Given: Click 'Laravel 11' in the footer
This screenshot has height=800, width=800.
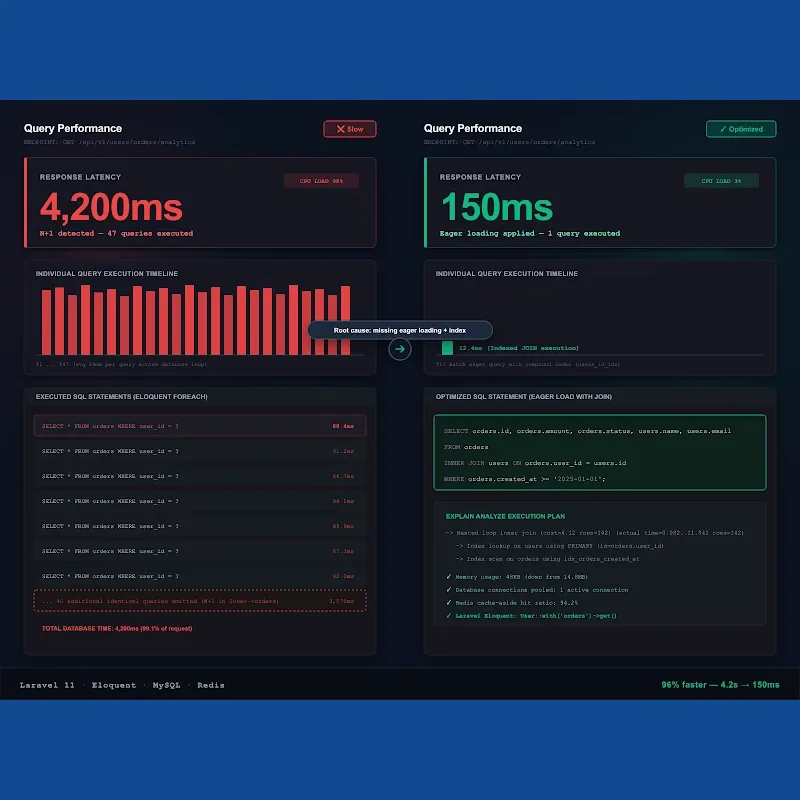Looking at the screenshot, I should 47,685.
